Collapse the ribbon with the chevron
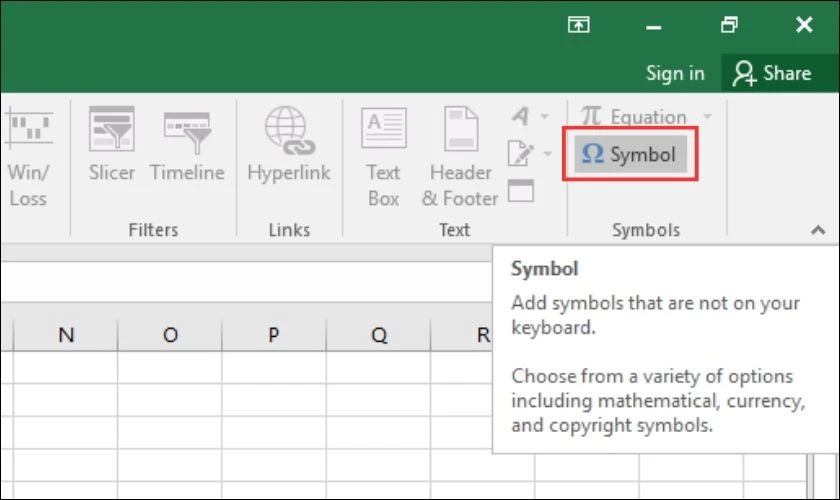This screenshot has width=840, height=500. pos(818,230)
